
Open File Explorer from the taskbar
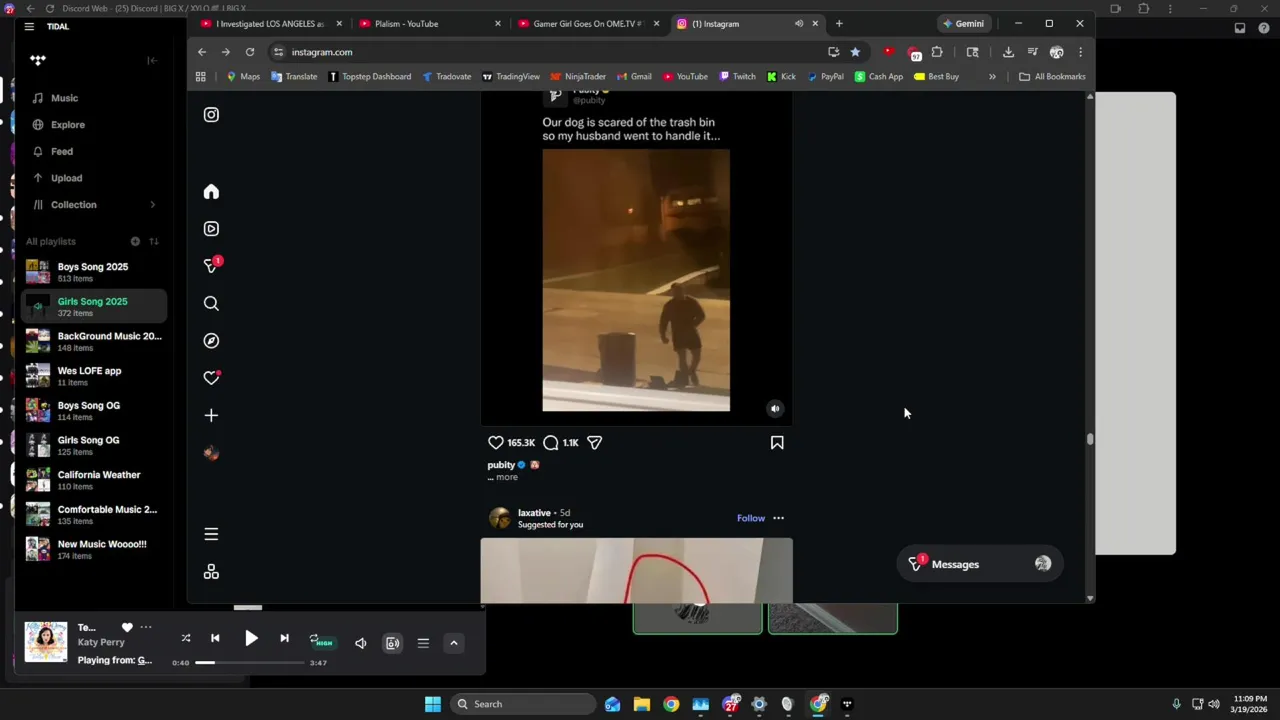click(x=641, y=704)
